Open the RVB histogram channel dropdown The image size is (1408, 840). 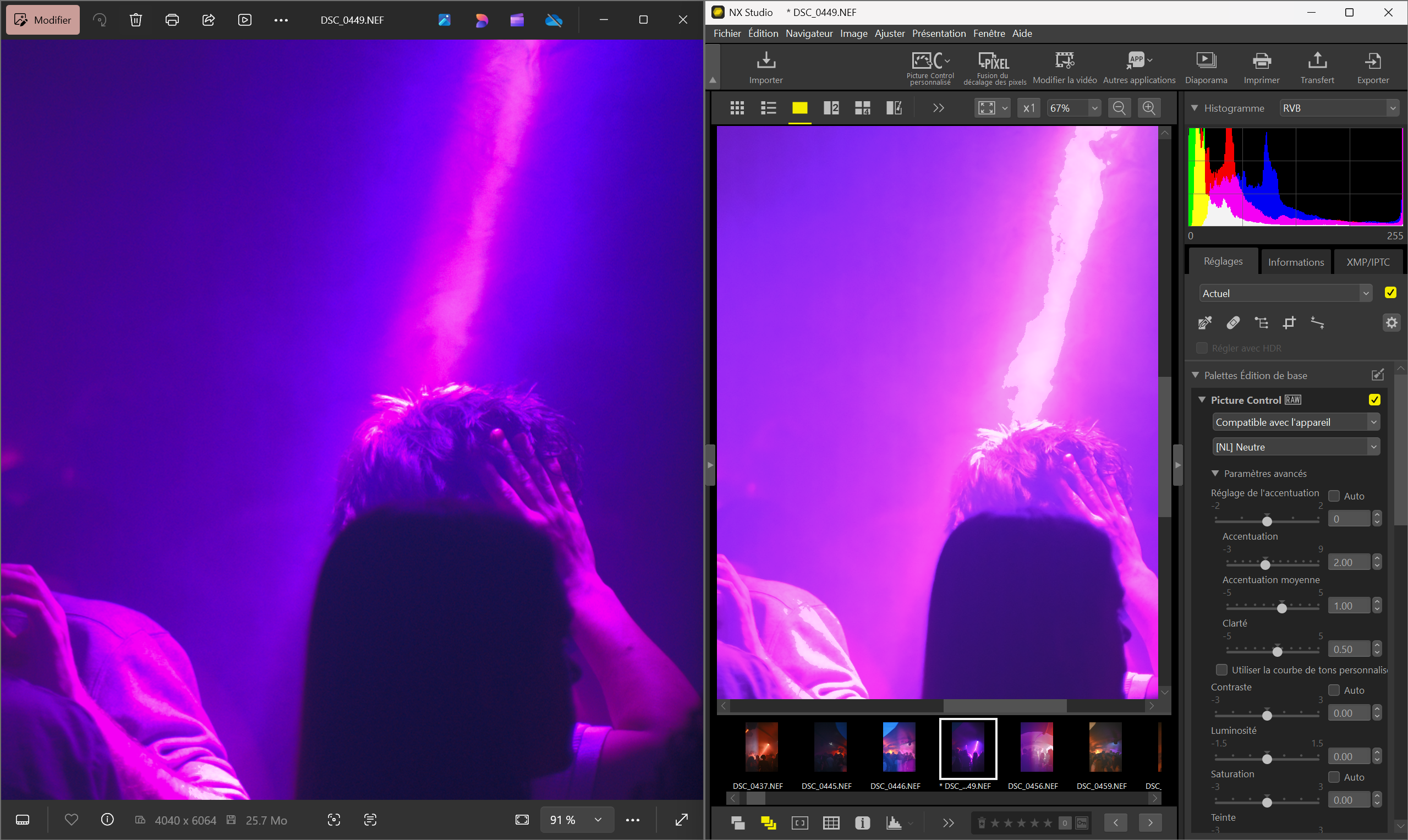[1338, 108]
